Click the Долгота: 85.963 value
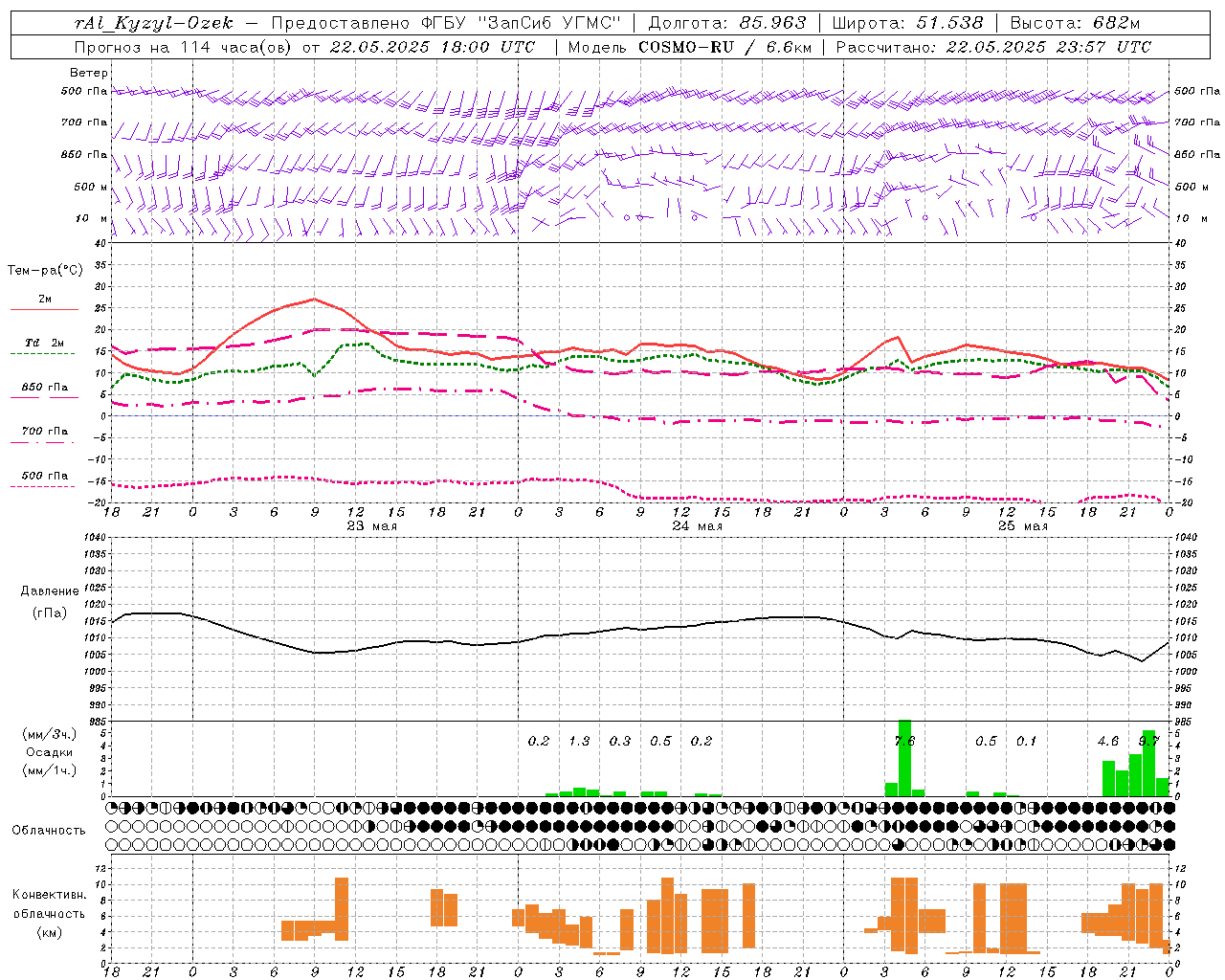Viewport: 1225px width, 980px height. click(x=727, y=23)
